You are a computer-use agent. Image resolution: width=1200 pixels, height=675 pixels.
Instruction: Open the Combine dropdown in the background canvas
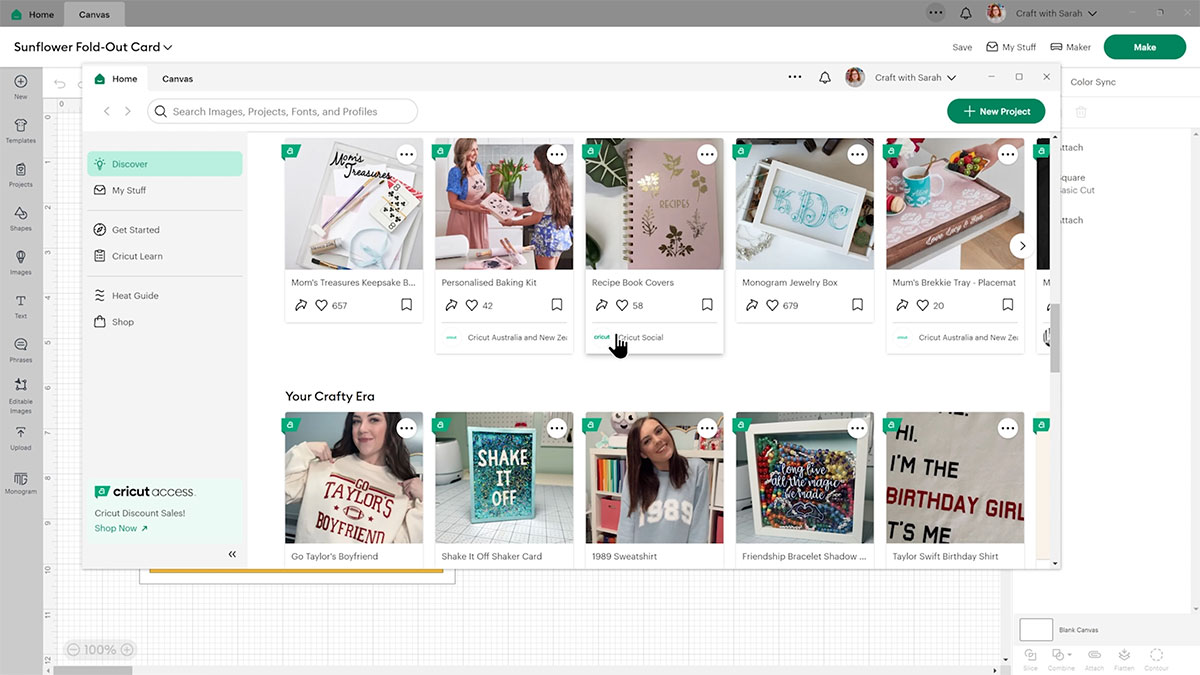(1062, 659)
